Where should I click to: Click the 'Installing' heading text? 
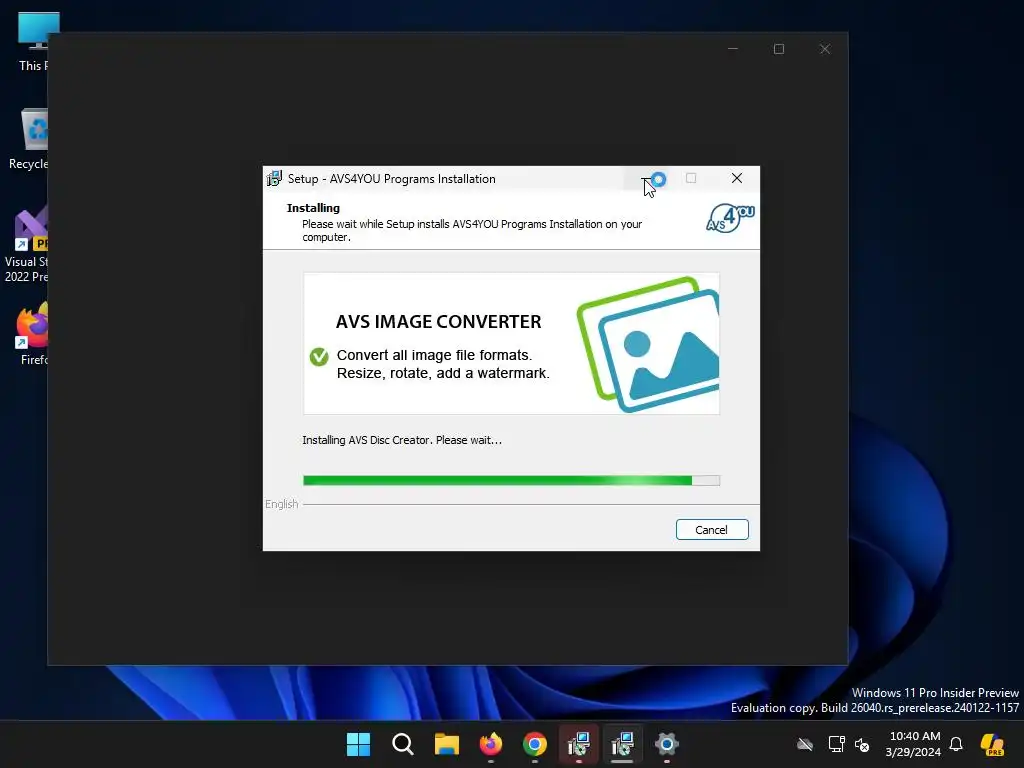[313, 208]
